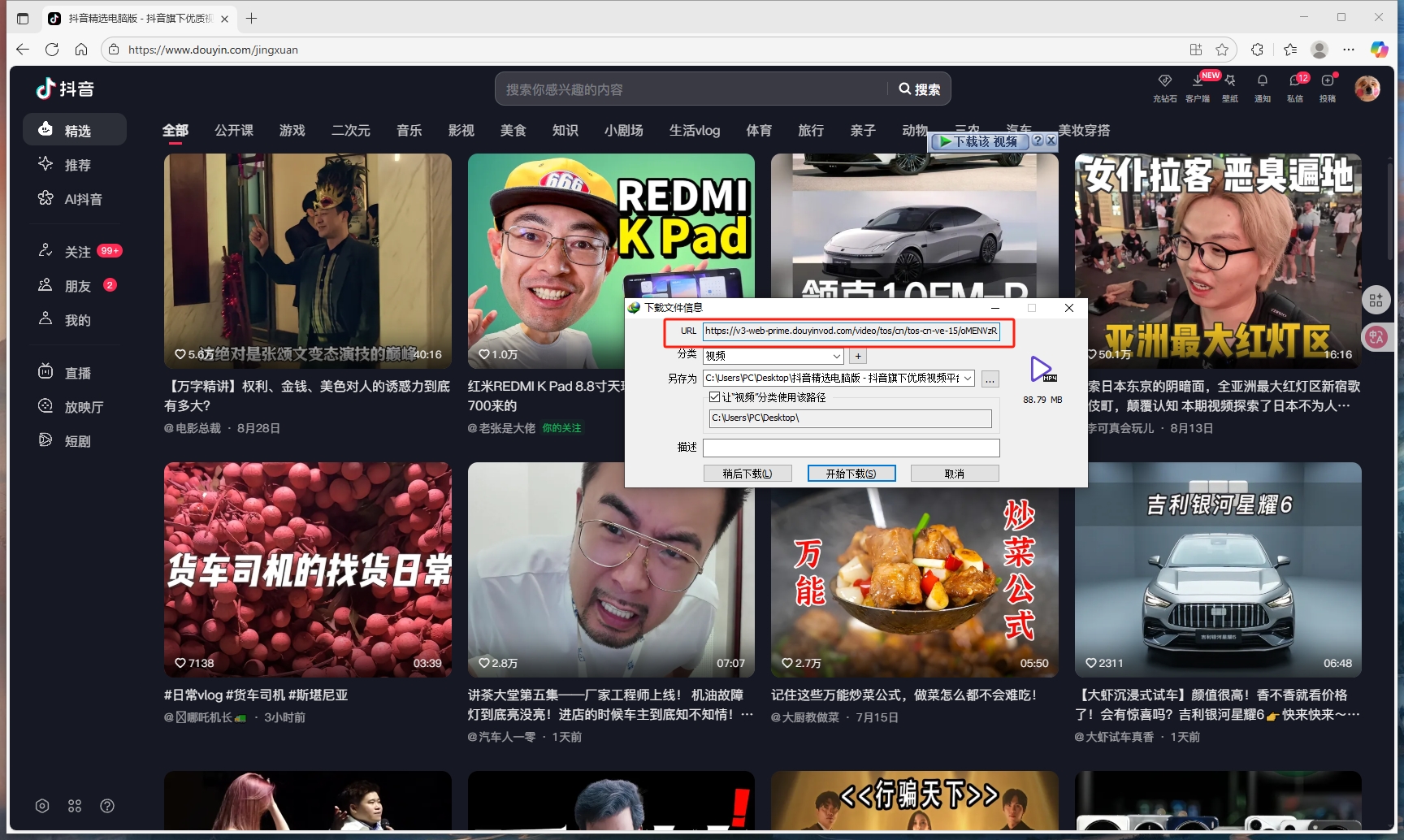
Task: Click the Douyin logo
Action: (x=65, y=89)
